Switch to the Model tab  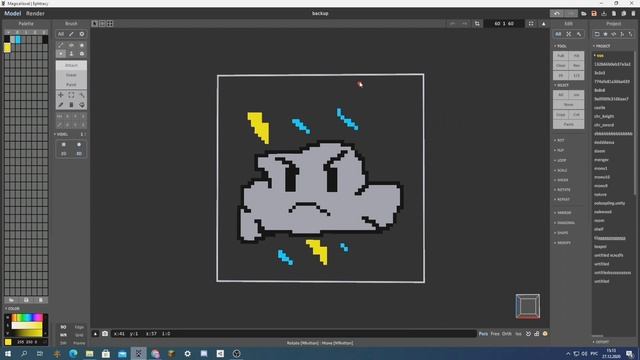pyautogui.click(x=12, y=13)
